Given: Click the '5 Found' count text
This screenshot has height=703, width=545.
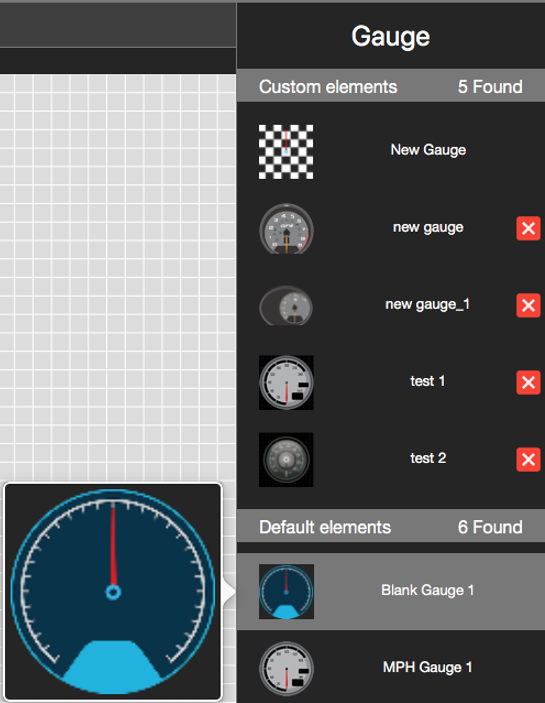Looking at the screenshot, I should coord(490,87).
